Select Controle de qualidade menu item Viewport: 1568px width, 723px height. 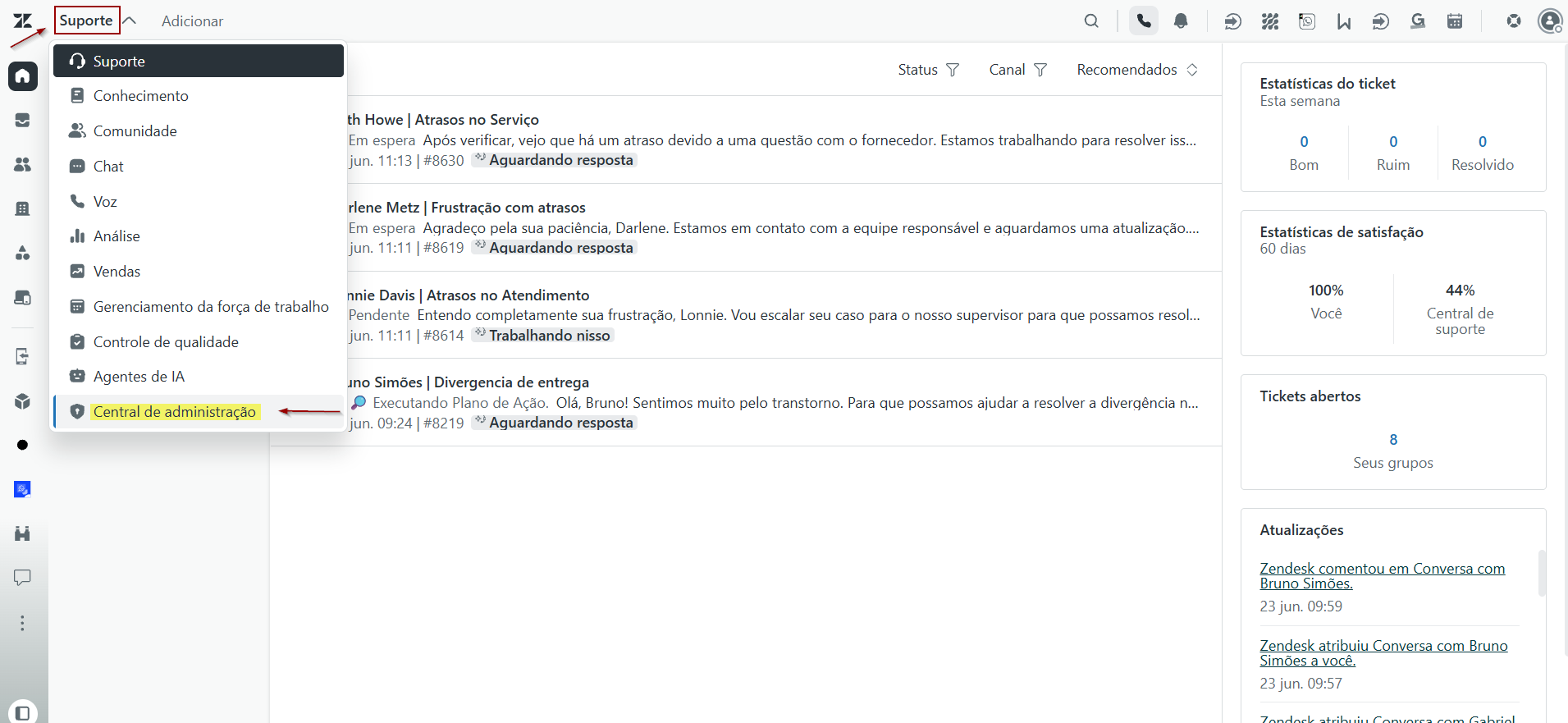(x=199, y=342)
